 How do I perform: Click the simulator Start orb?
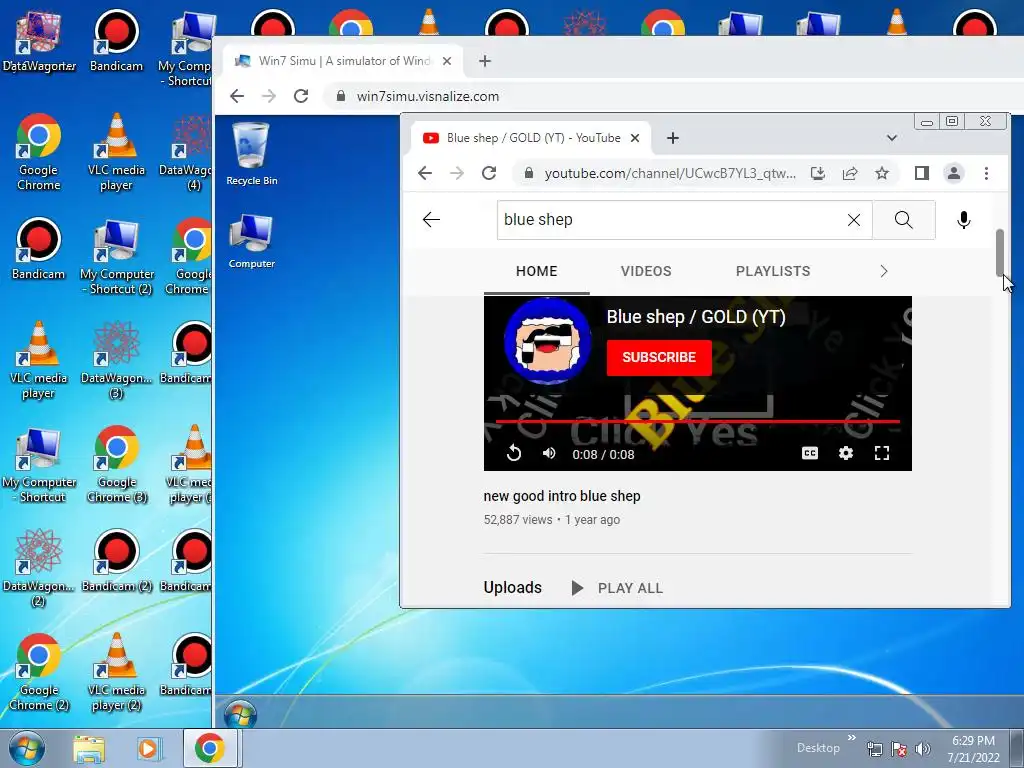point(240,713)
